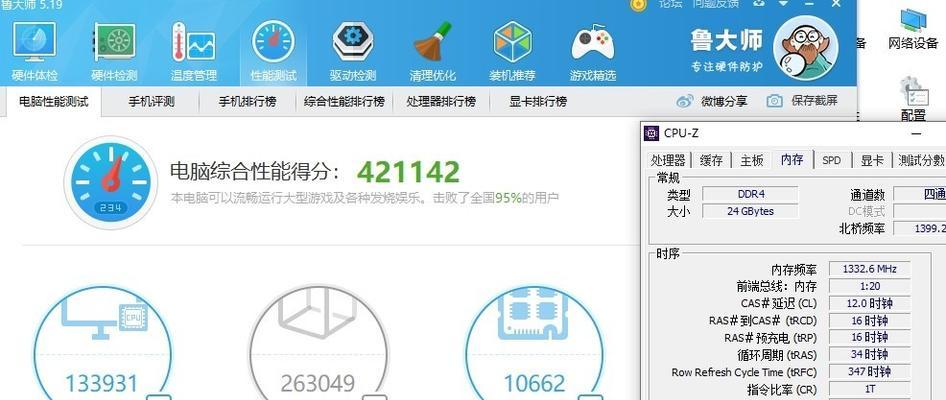Click tRFC value 347 时钟

point(869,372)
